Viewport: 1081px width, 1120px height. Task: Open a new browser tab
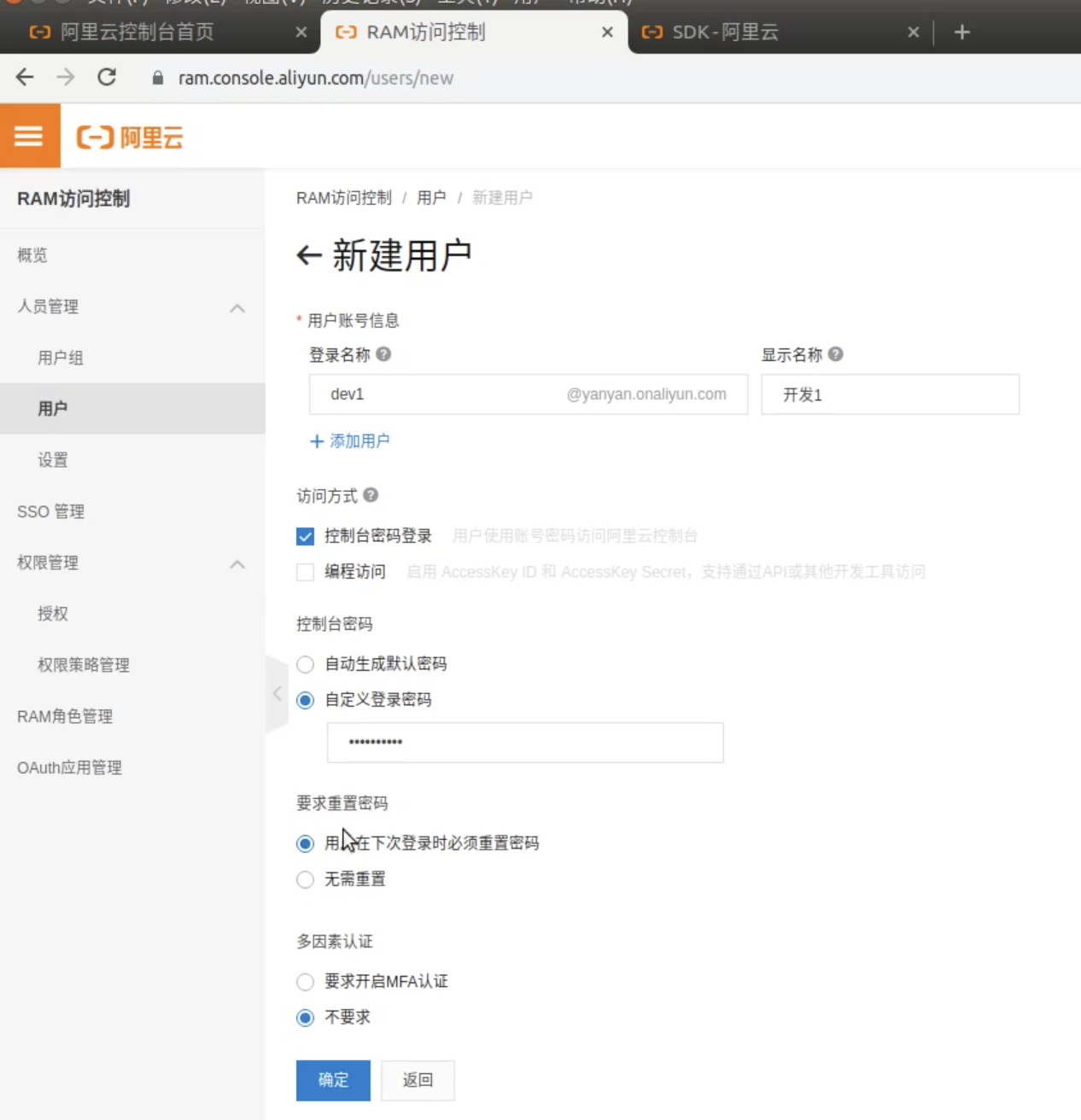pos(962,32)
